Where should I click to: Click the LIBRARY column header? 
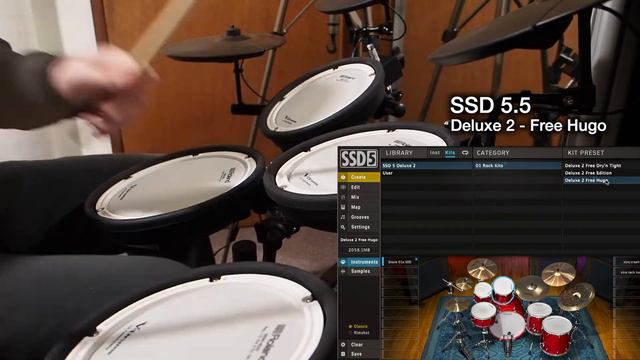(399, 153)
